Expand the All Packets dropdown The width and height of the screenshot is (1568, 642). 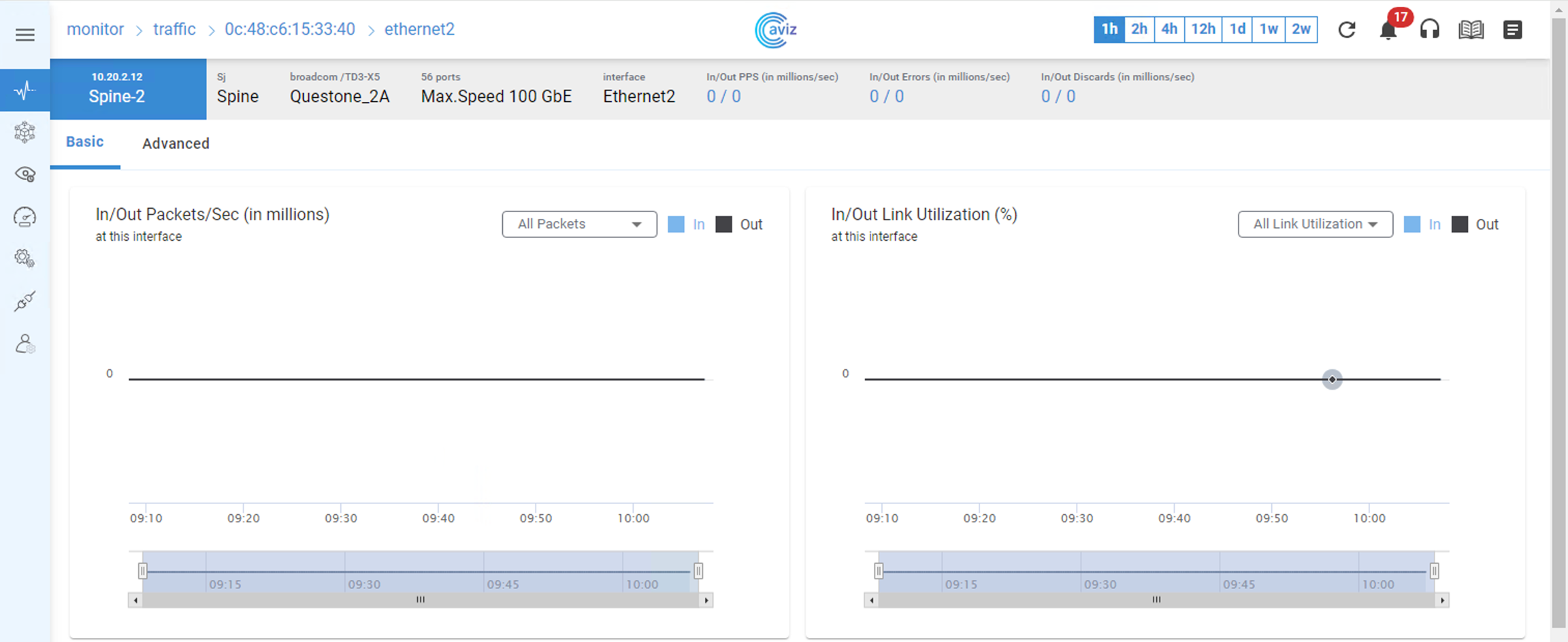tap(579, 224)
